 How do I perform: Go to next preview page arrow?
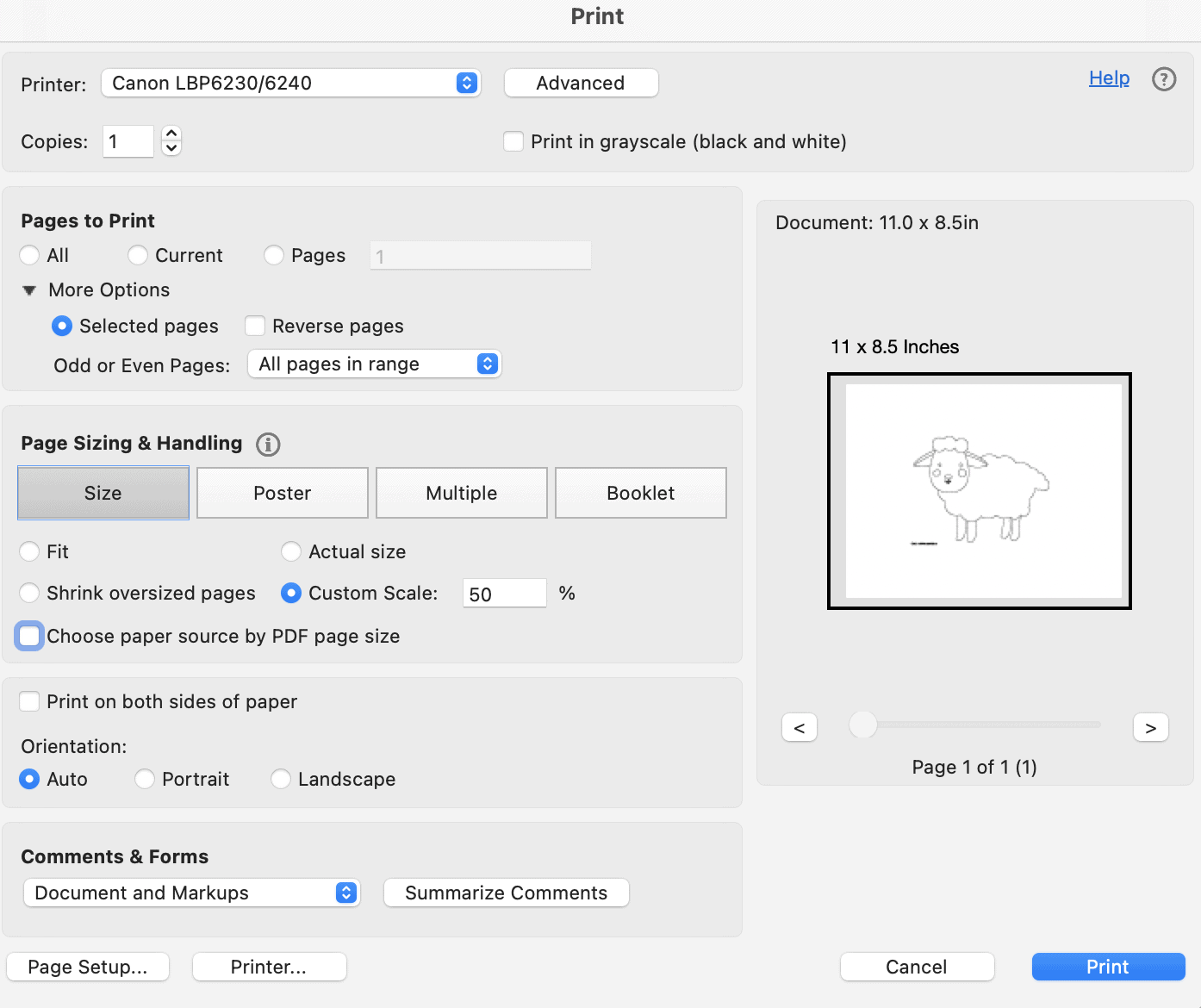click(1151, 728)
